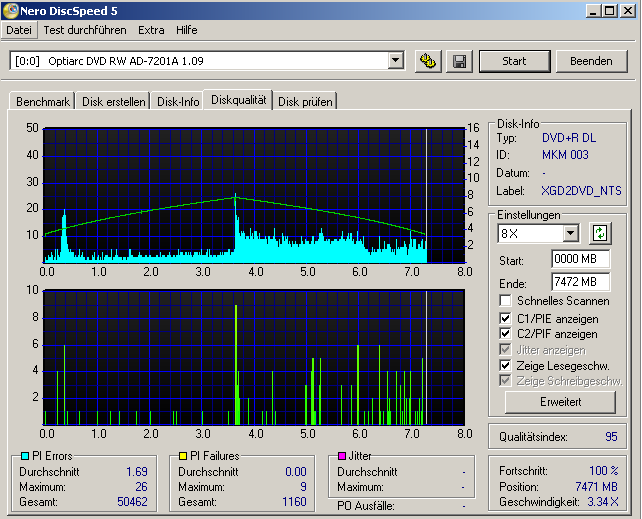Click the cyan PI Errors legend square

tap(24, 456)
